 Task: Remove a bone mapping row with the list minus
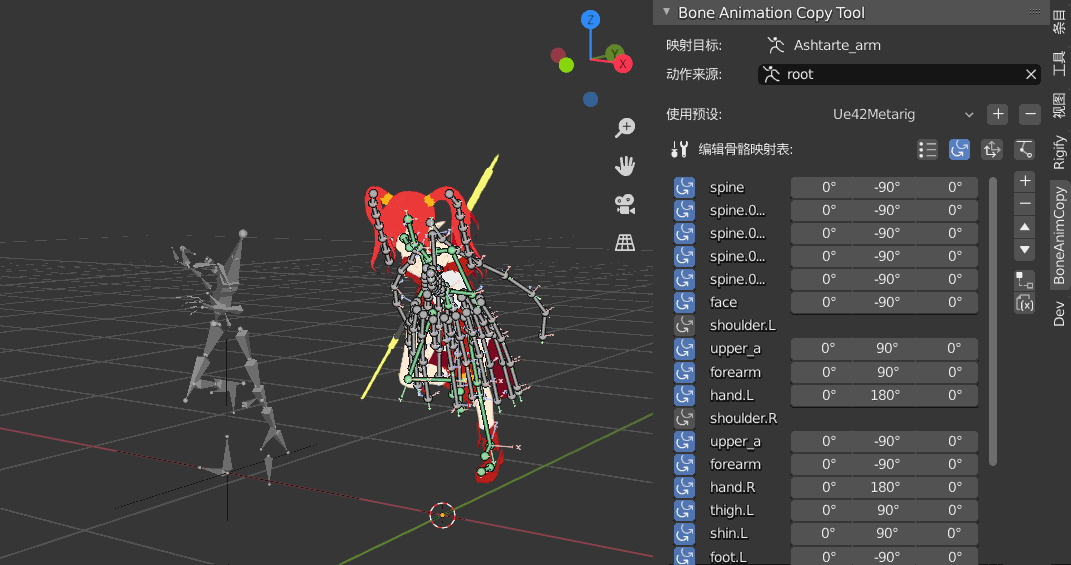pos(1025,204)
